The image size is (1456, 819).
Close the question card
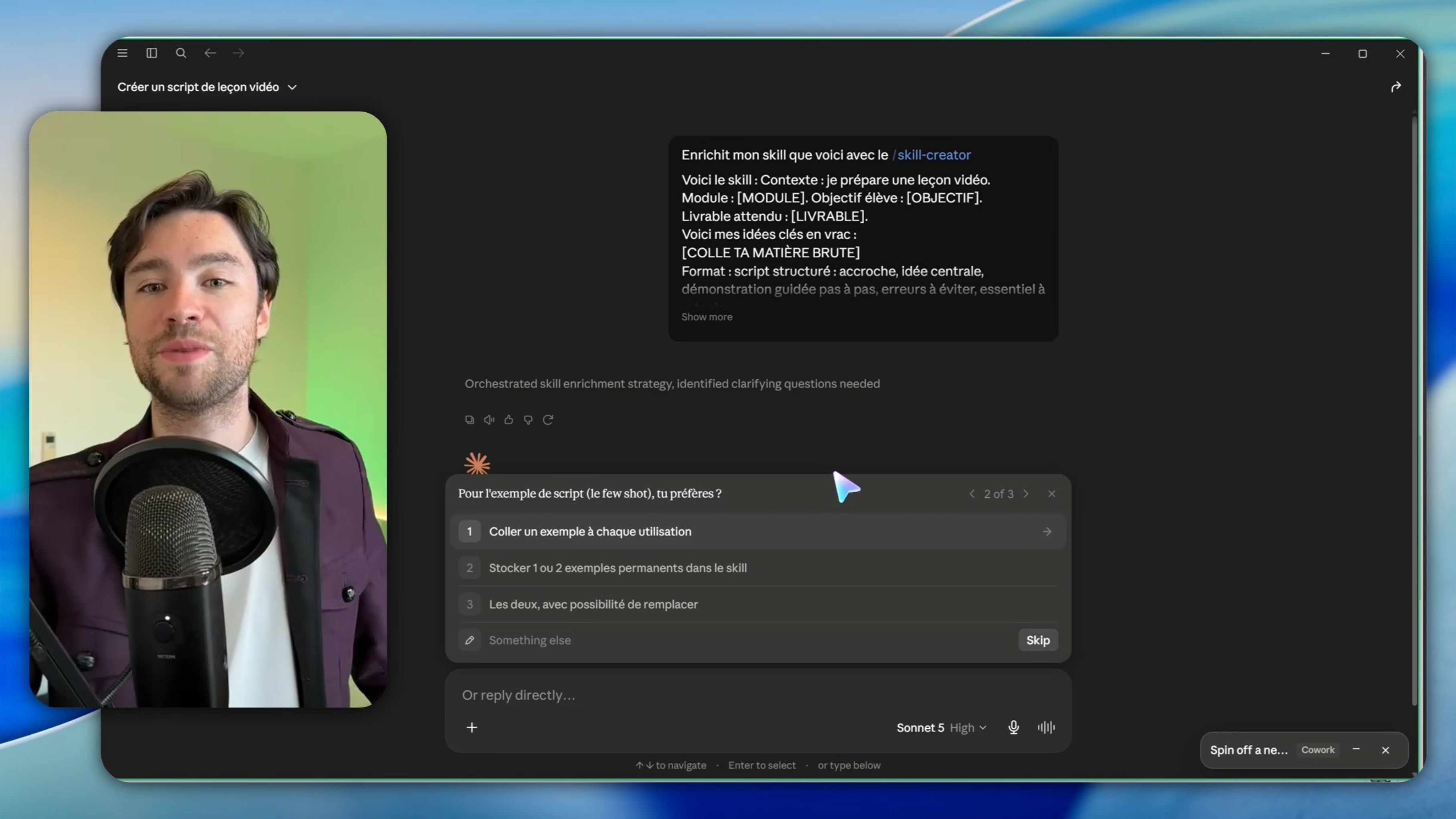[1051, 494]
